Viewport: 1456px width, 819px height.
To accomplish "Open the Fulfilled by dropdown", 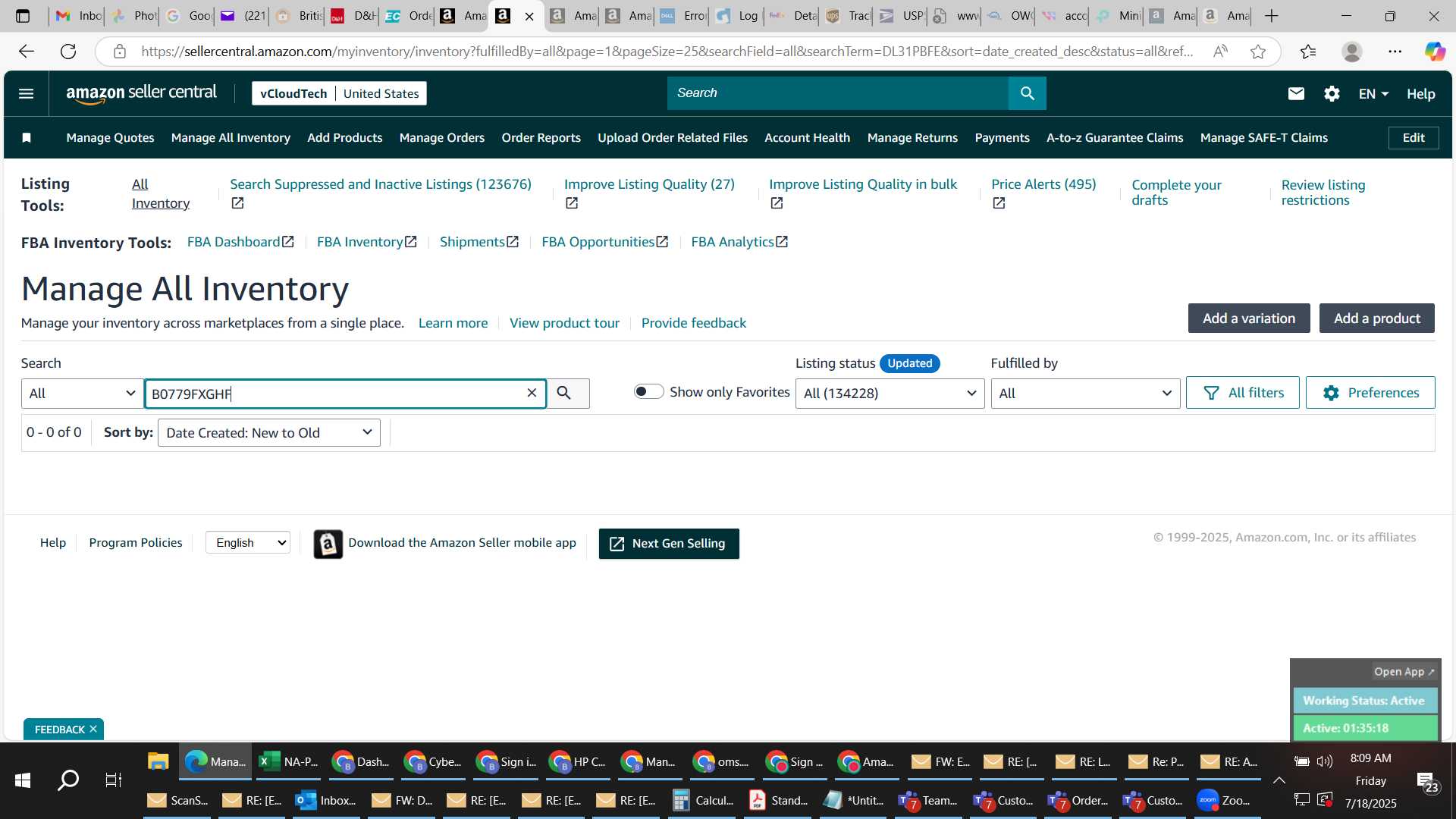I will click(1085, 394).
